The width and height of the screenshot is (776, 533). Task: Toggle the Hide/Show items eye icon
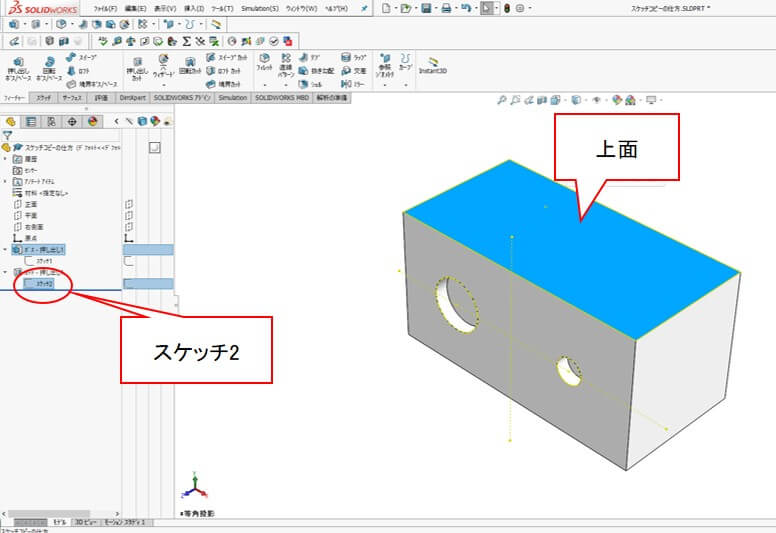click(x=596, y=100)
